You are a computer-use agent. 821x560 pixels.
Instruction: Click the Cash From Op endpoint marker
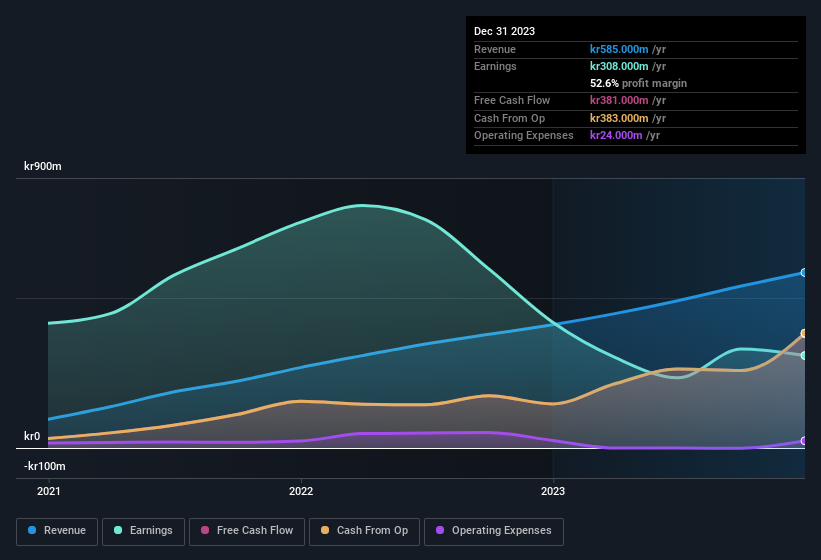point(804,333)
